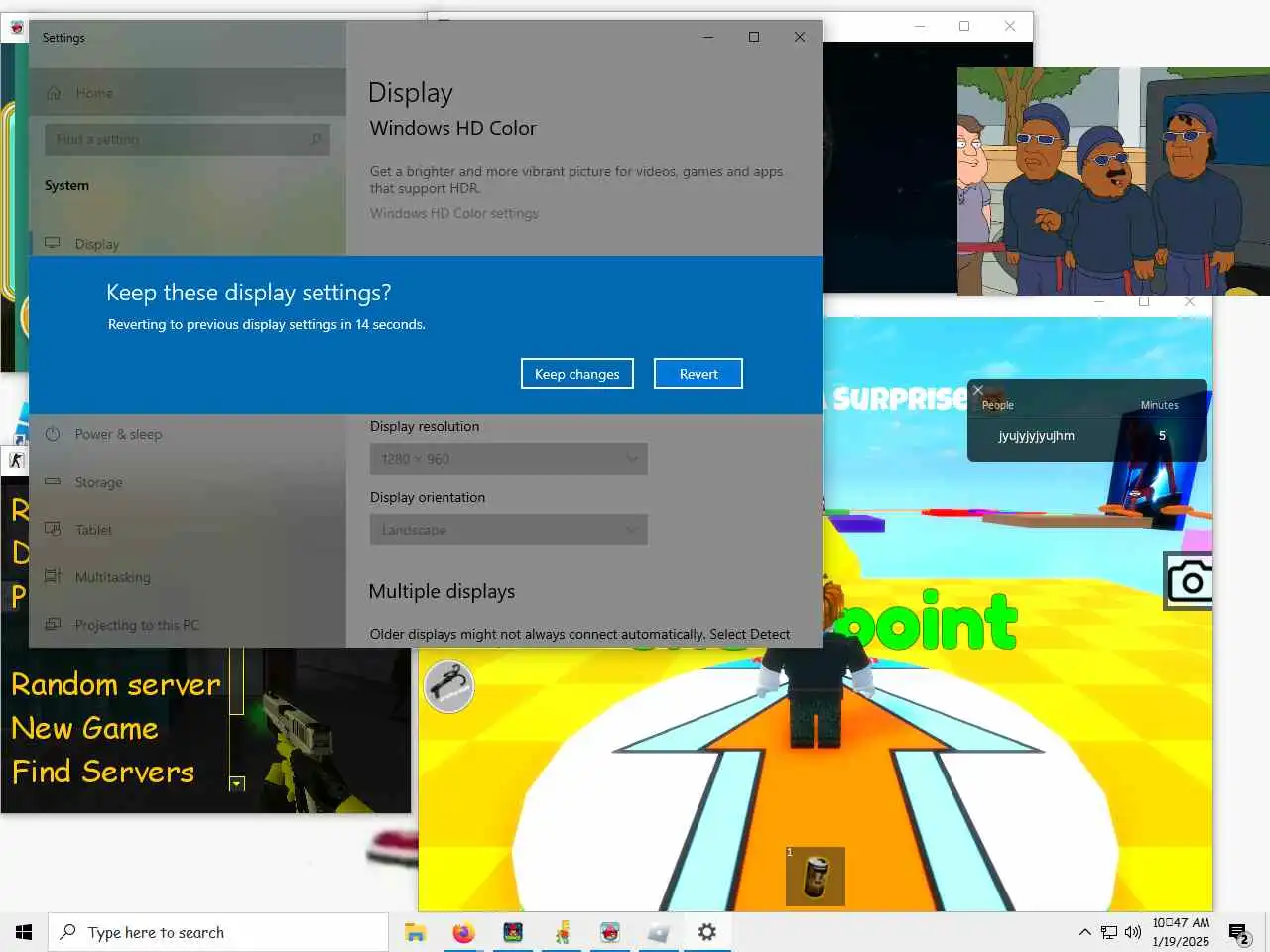Click player jyujyjyjyujhm in leaderboard
The height and width of the screenshot is (952, 1270).
[x=1036, y=436]
